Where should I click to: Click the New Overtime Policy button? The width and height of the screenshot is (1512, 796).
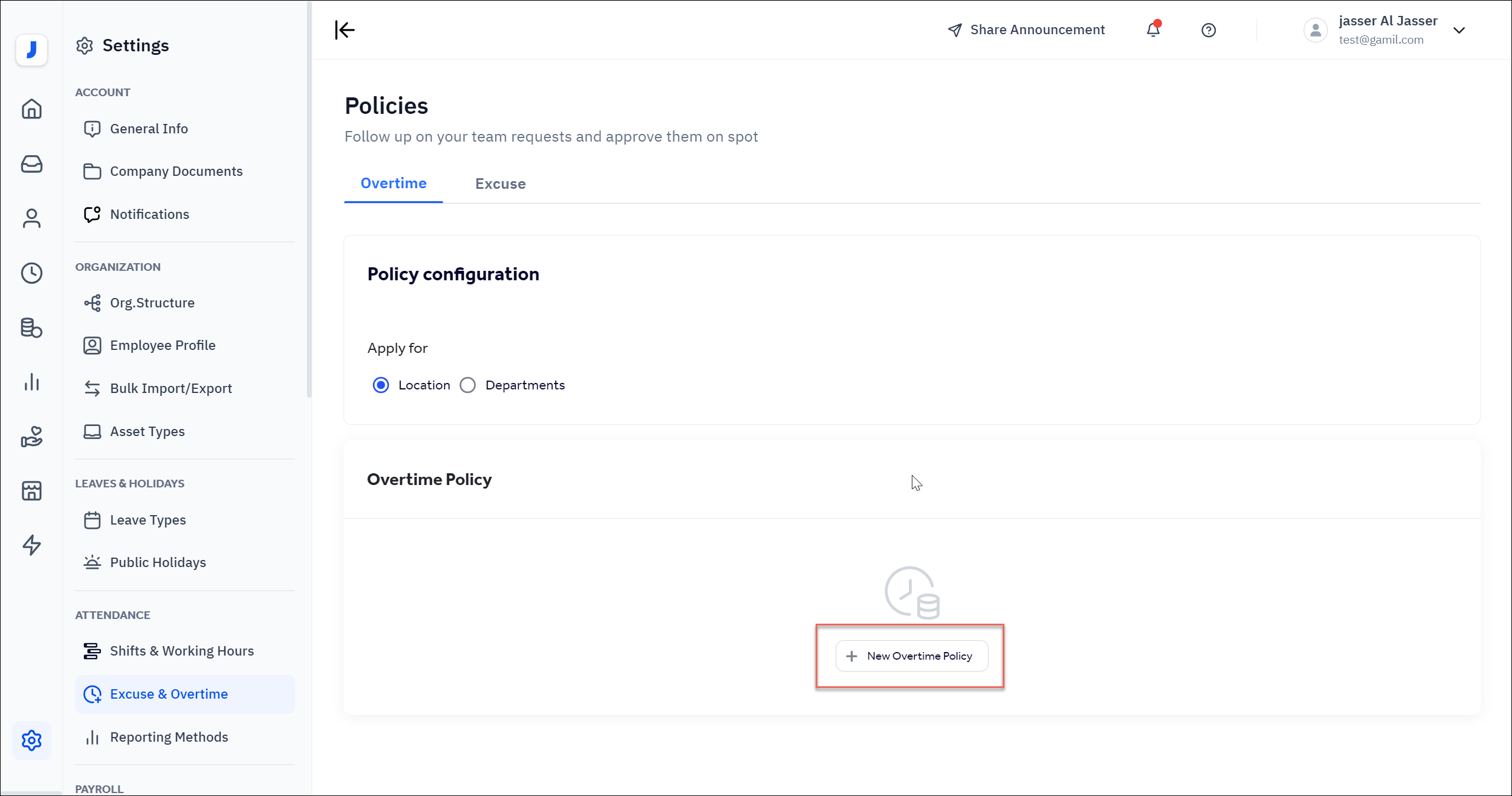(x=912, y=656)
